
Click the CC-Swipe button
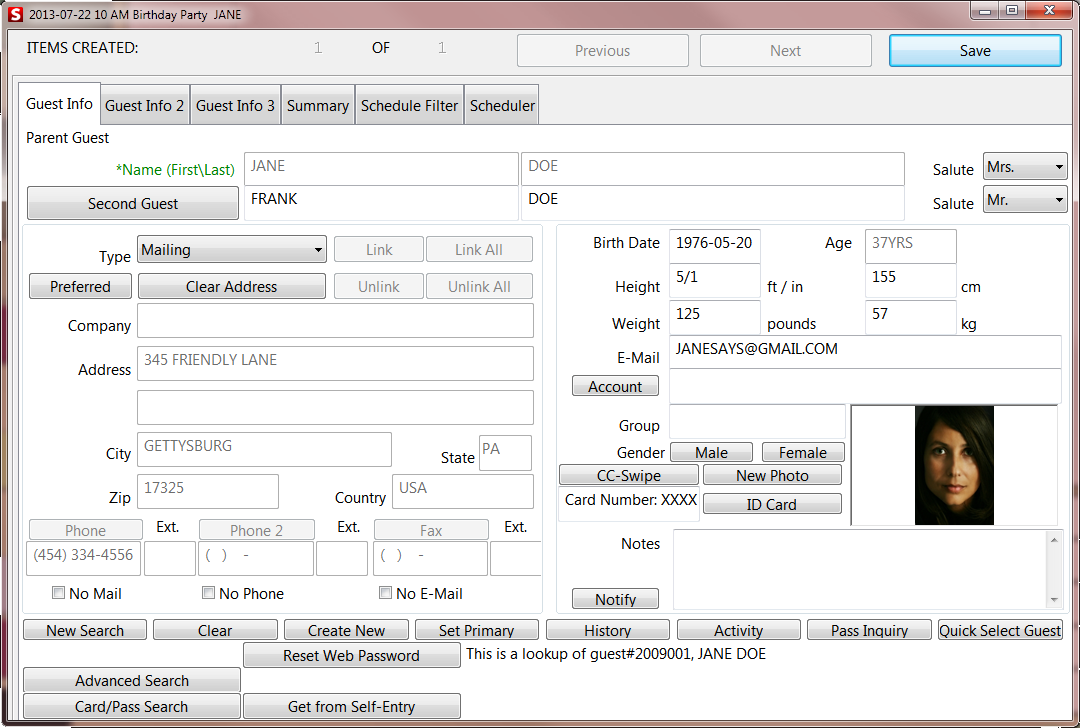[629, 475]
